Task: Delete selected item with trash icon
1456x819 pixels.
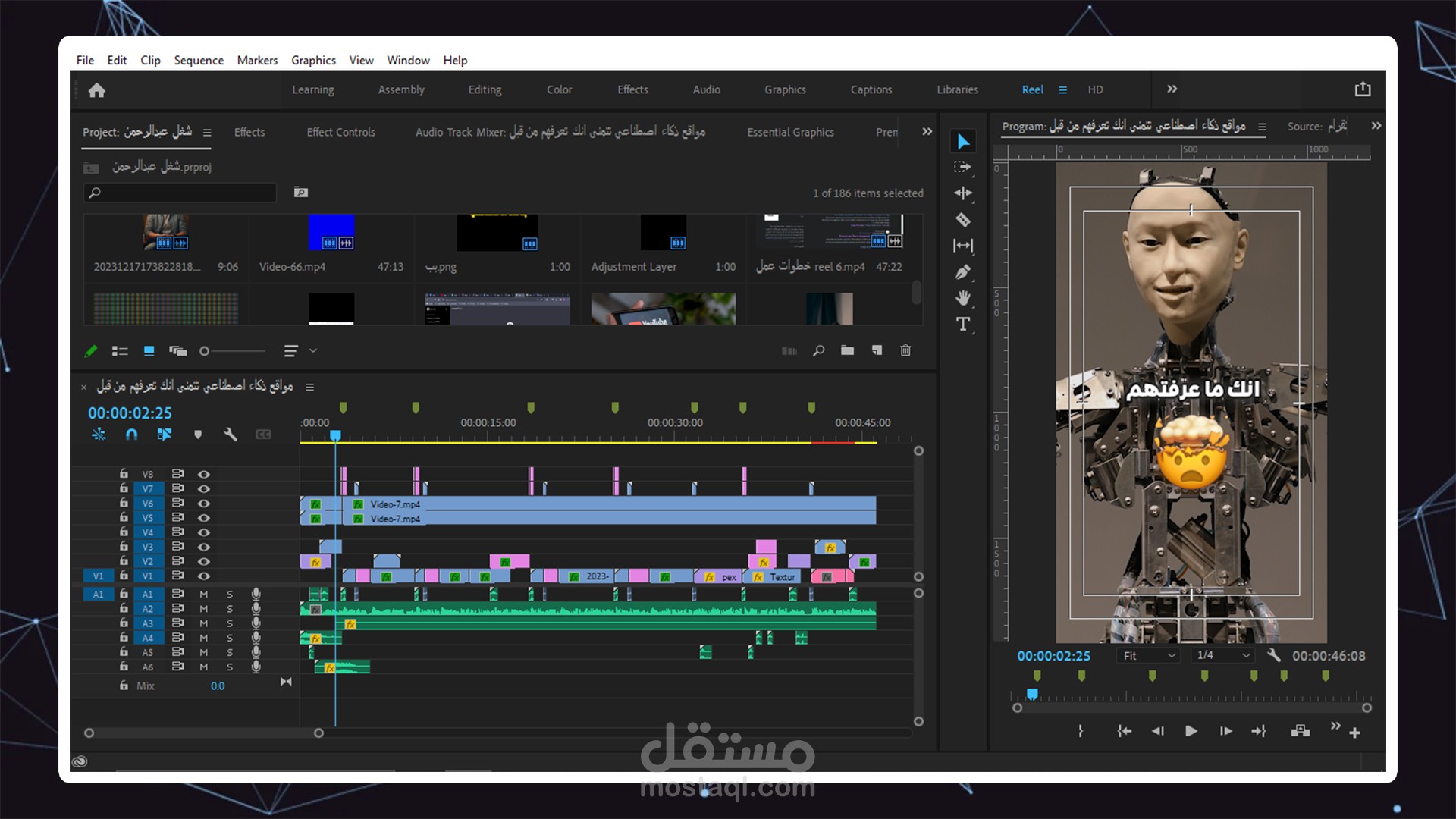Action: [905, 350]
